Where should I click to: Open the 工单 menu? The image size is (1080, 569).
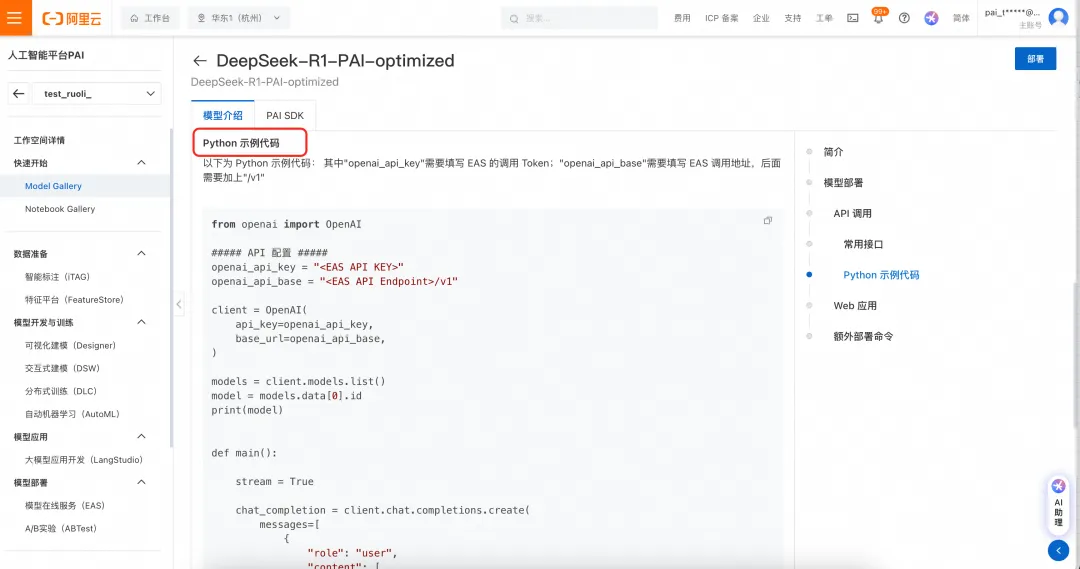824,19
